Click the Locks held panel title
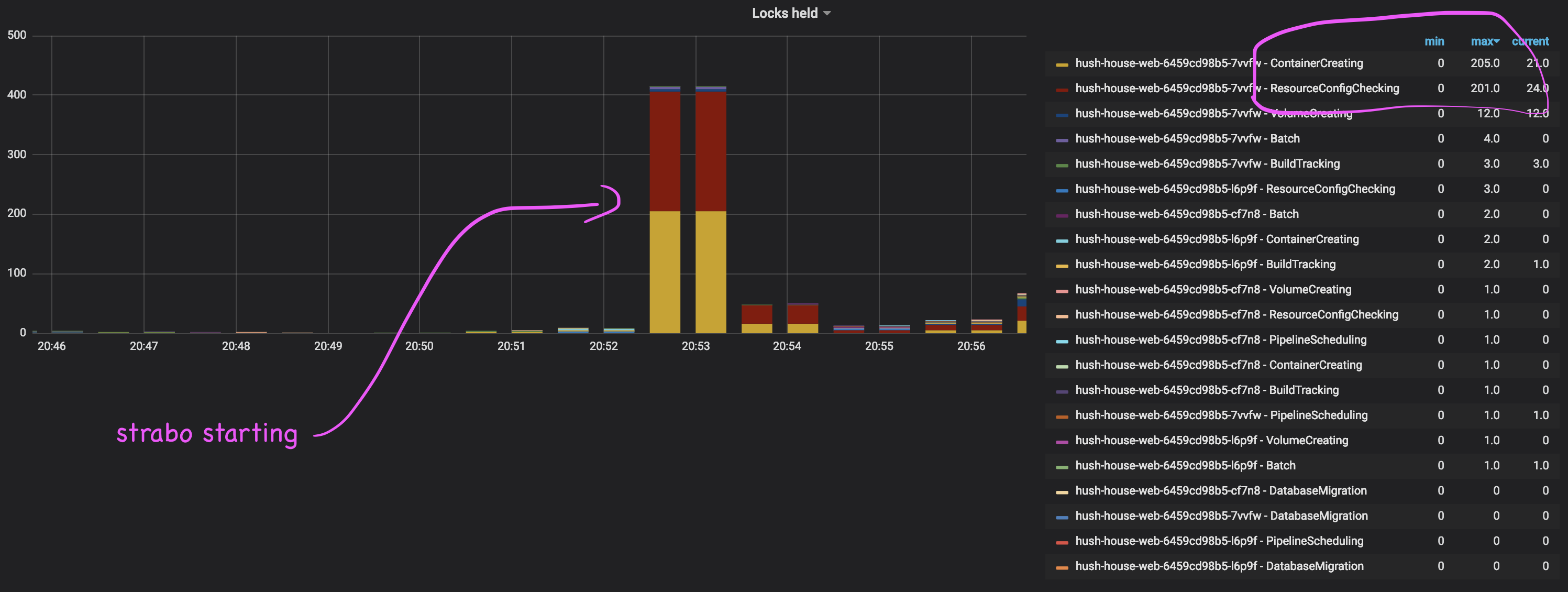 (784, 13)
